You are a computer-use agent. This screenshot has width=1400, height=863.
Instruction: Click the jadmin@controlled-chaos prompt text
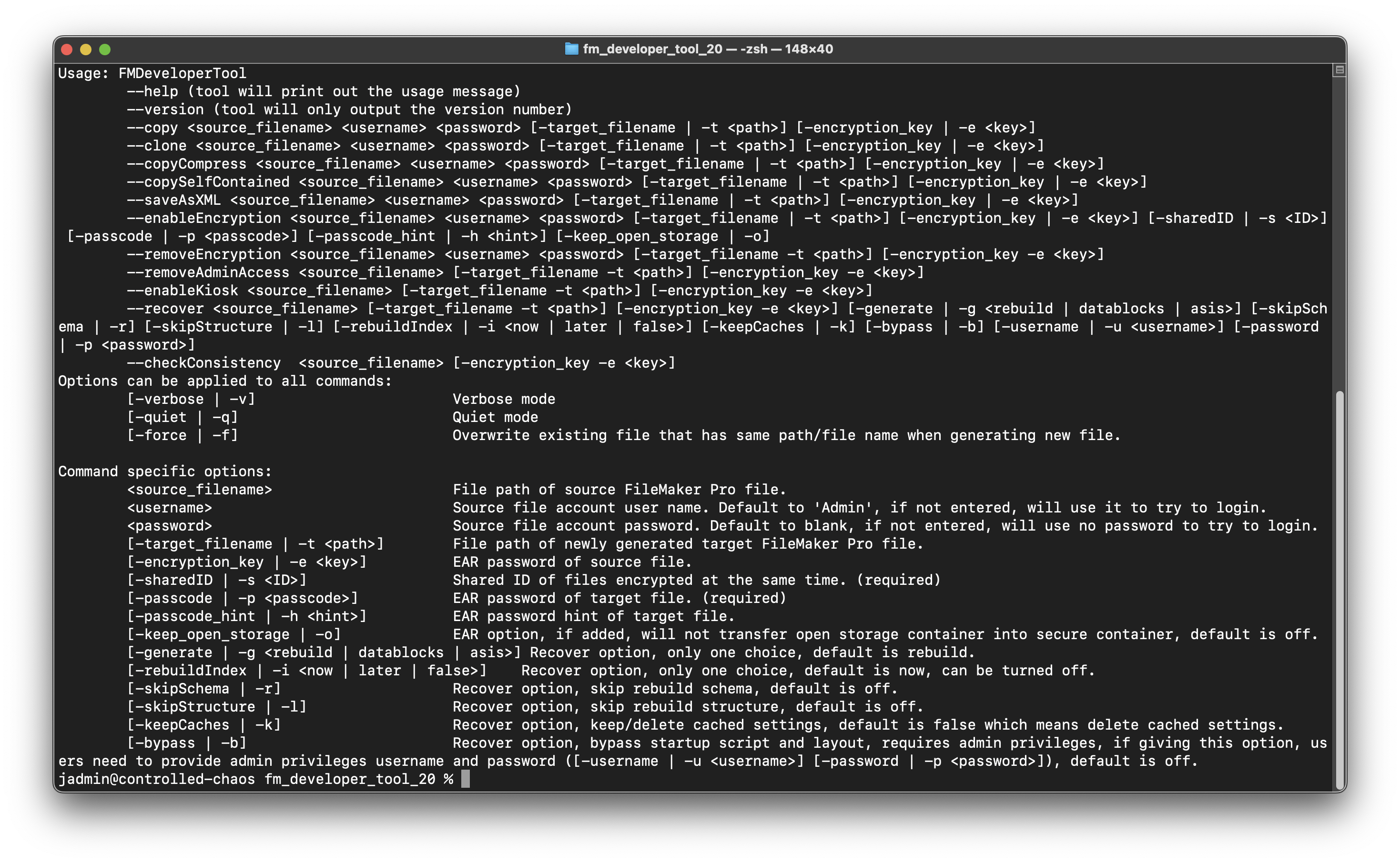point(156,779)
